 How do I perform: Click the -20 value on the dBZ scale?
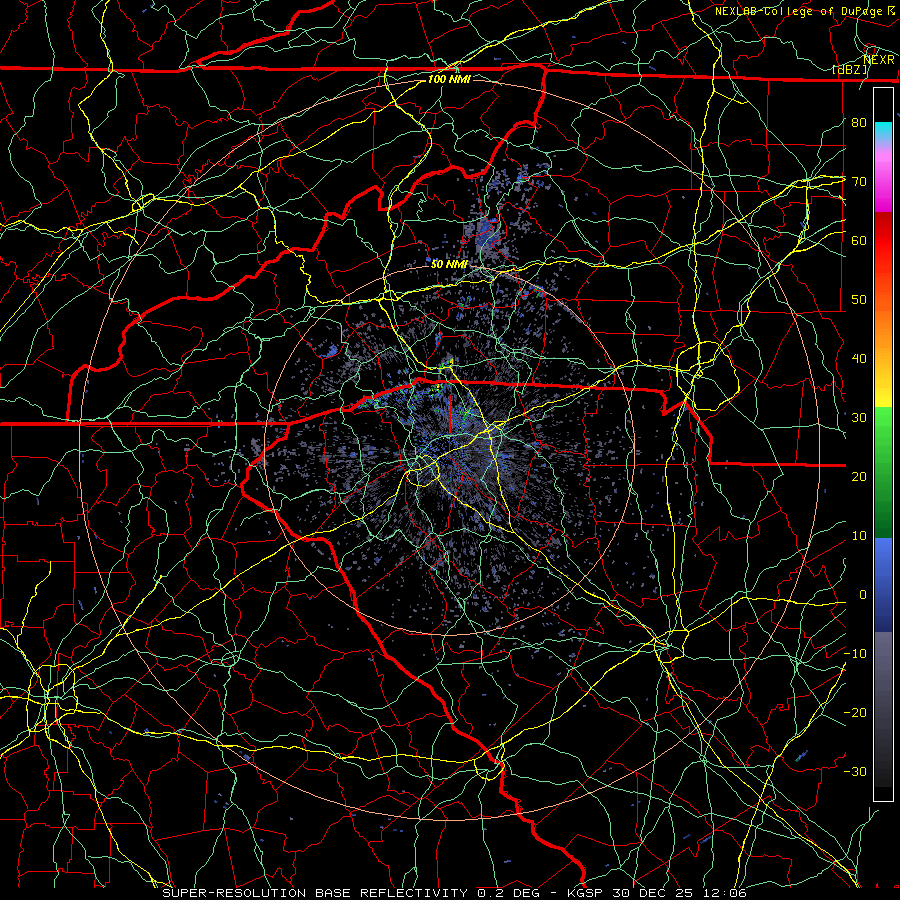click(x=855, y=712)
